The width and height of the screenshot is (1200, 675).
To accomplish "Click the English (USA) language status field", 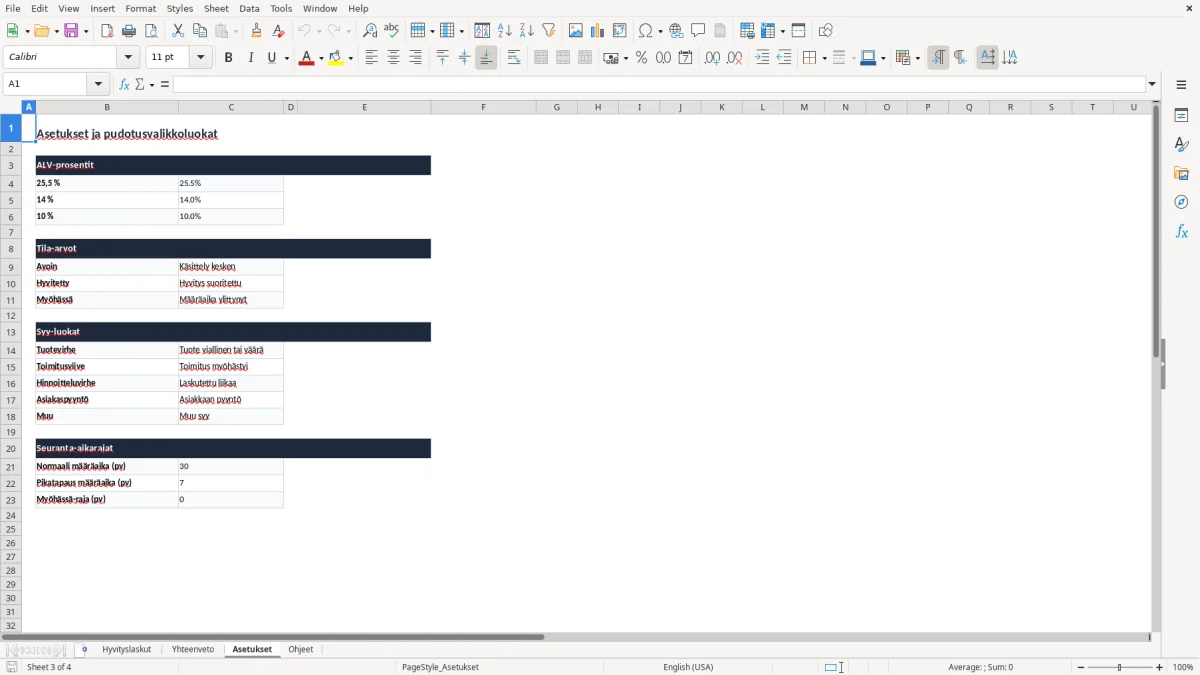I will click(688, 667).
